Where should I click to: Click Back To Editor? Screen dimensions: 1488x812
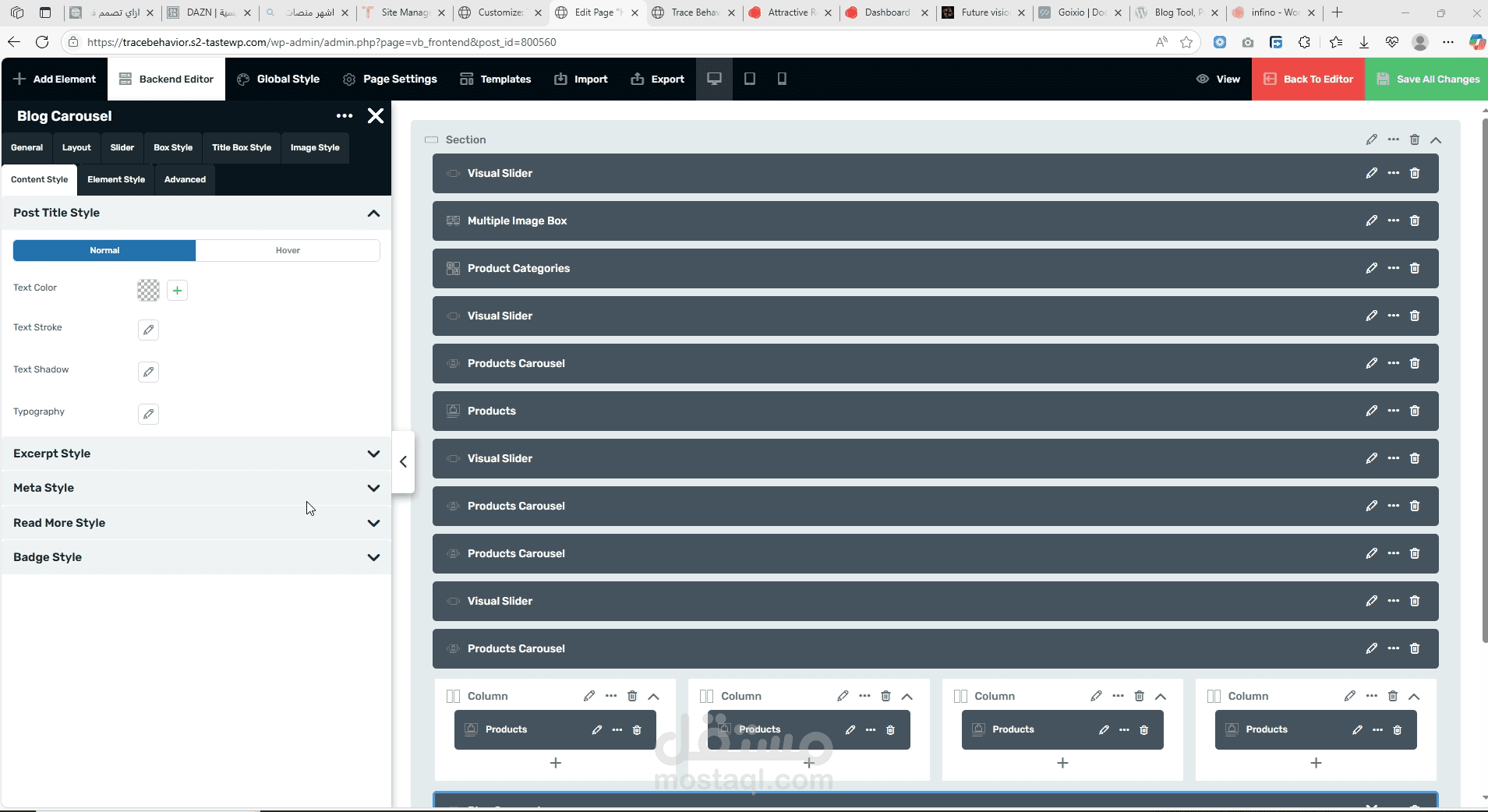tap(1309, 79)
